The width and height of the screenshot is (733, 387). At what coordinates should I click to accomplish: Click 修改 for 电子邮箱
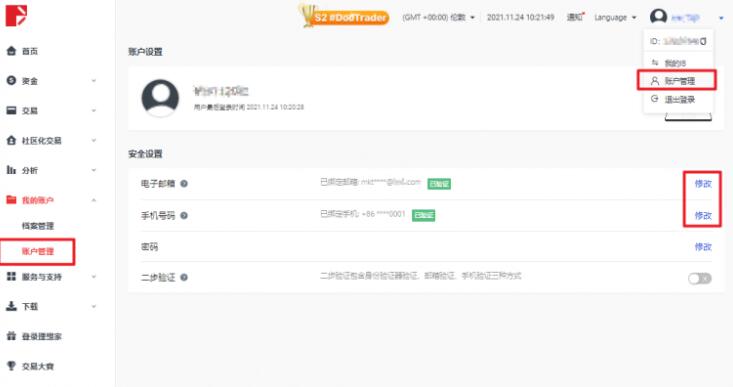[x=703, y=184]
